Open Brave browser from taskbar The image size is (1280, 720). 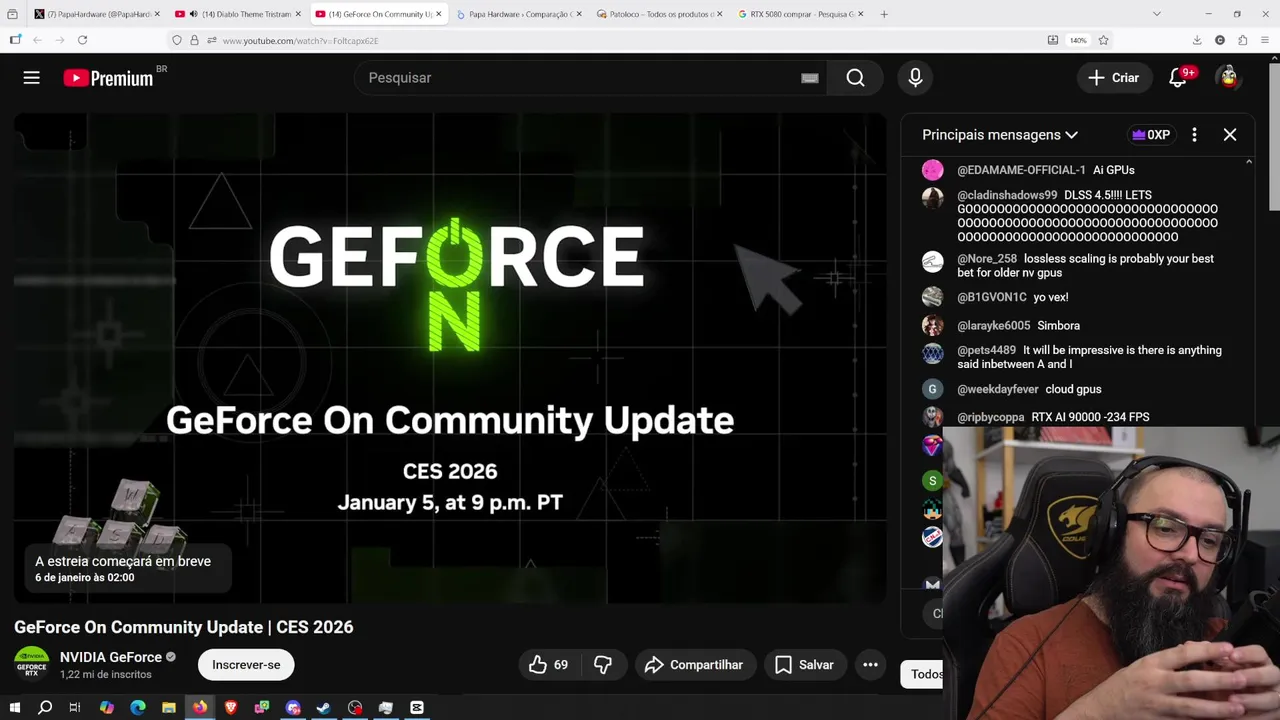(231, 708)
